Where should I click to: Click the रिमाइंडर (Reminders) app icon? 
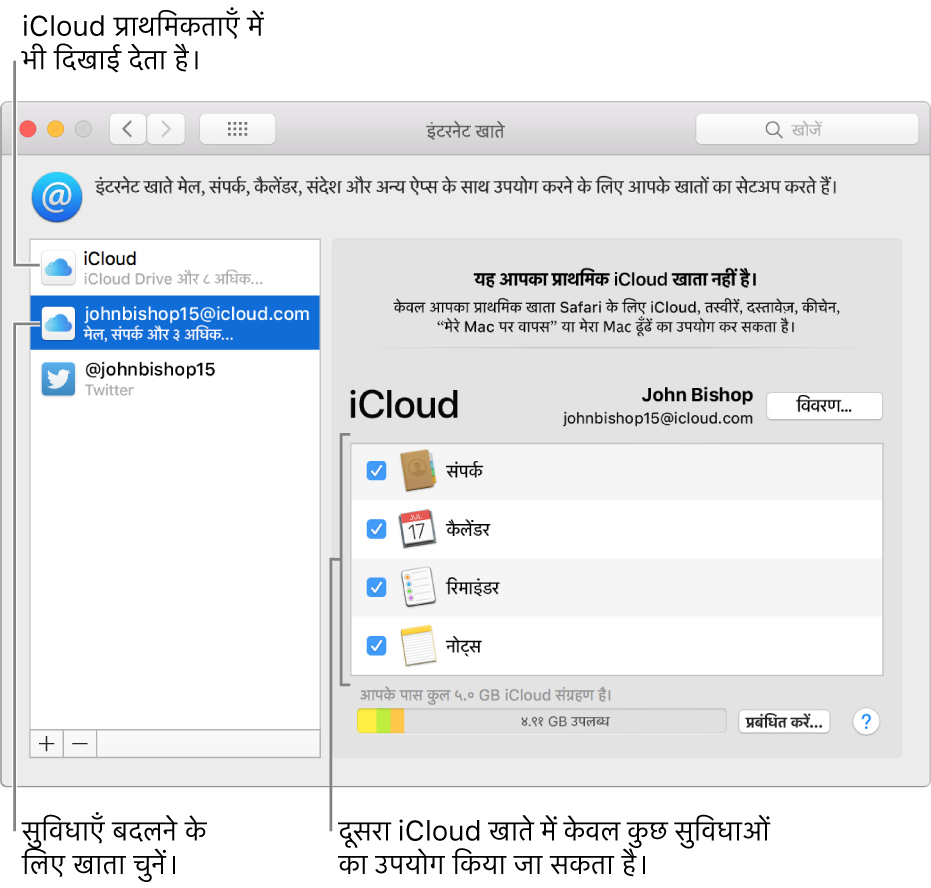[418, 587]
